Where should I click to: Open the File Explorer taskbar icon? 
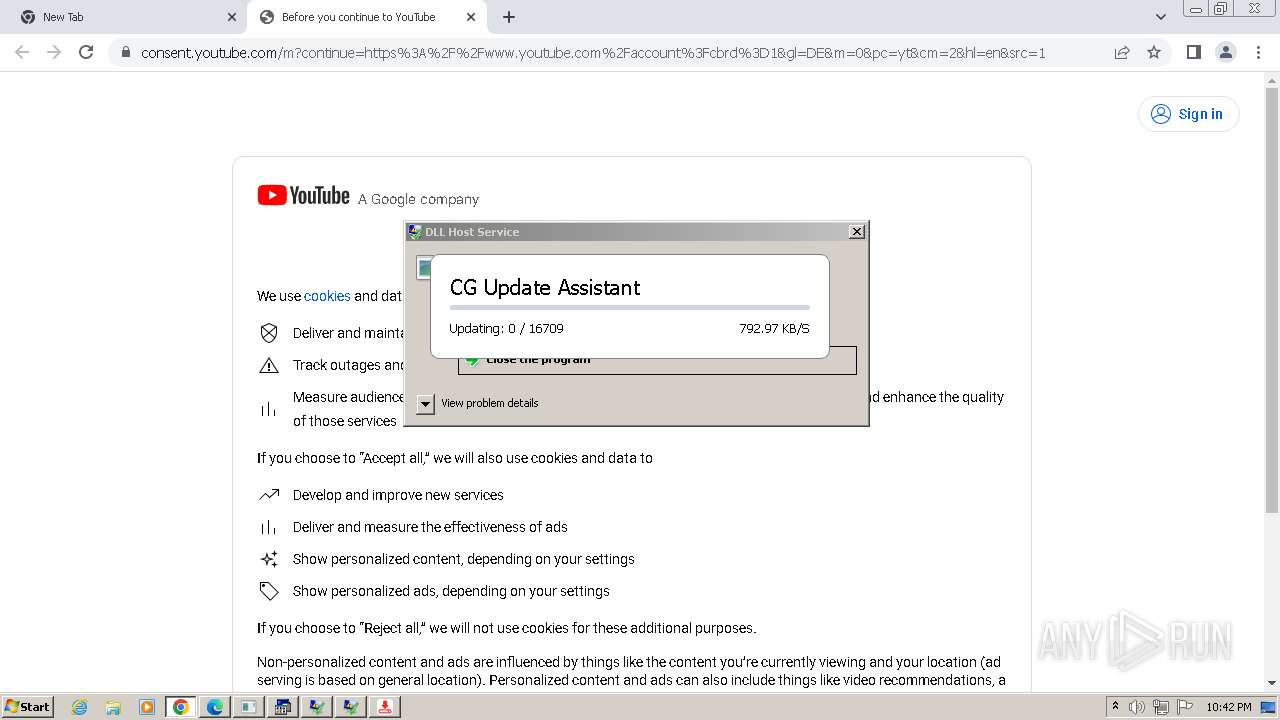[113, 707]
